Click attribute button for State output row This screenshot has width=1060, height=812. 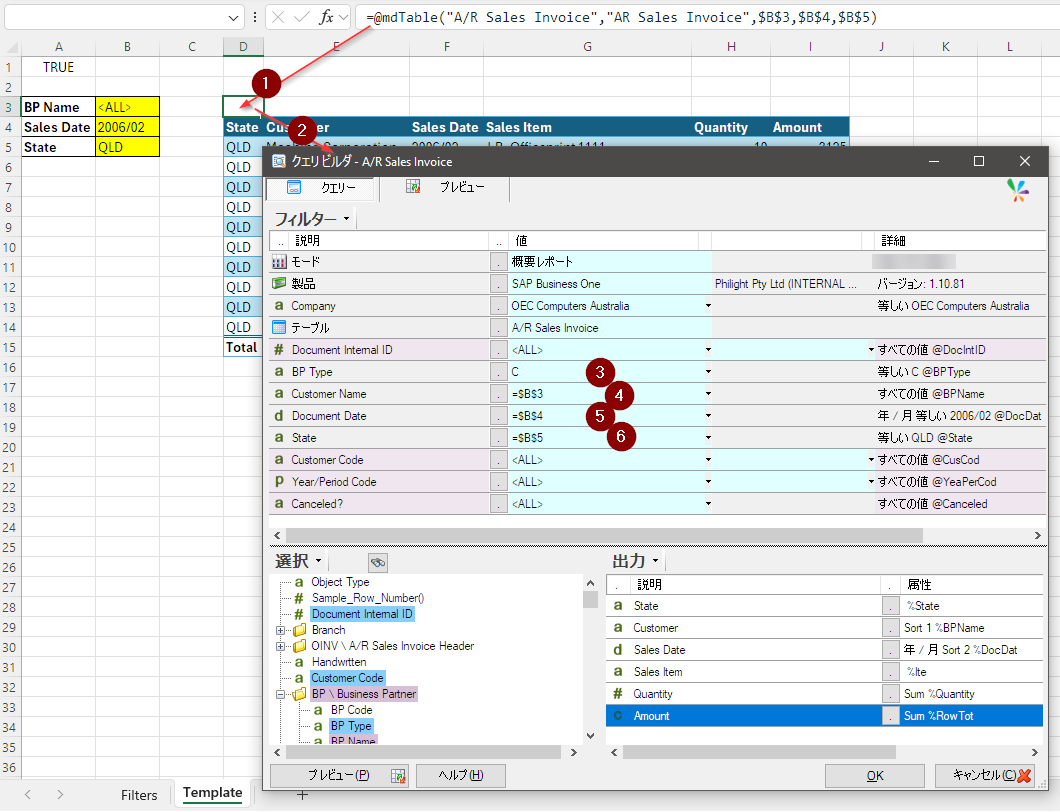pos(891,606)
